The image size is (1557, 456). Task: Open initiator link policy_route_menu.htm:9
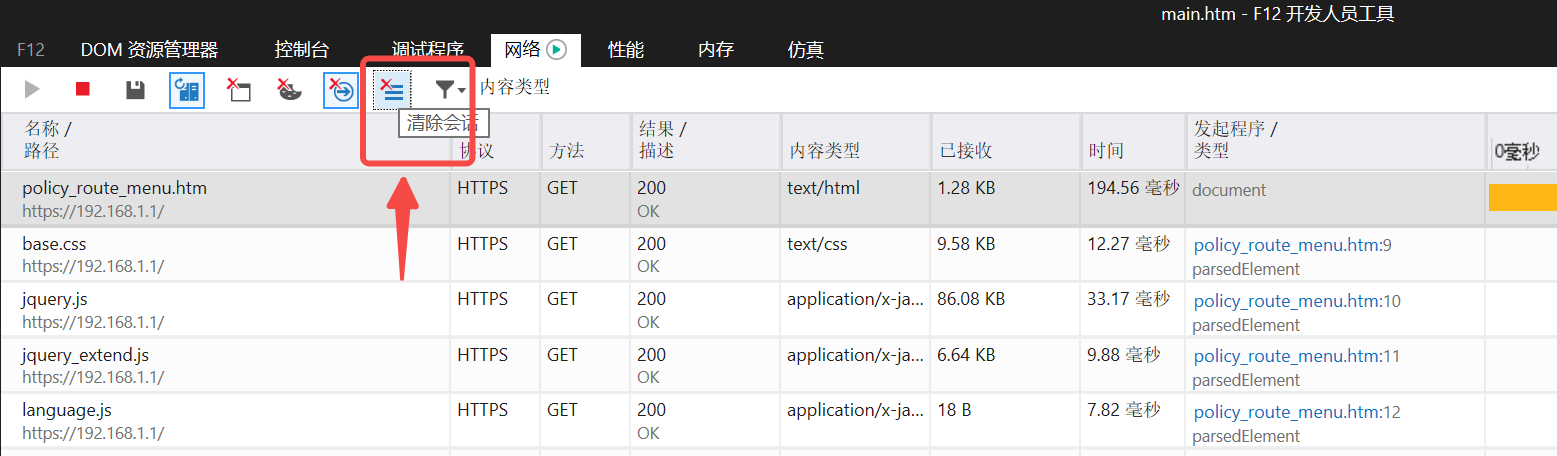click(x=1292, y=245)
